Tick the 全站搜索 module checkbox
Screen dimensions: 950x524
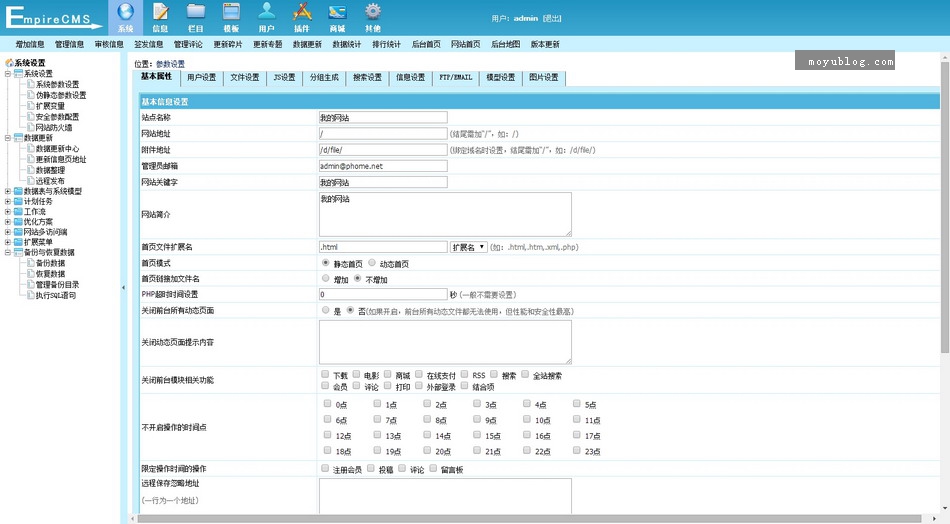[525, 374]
